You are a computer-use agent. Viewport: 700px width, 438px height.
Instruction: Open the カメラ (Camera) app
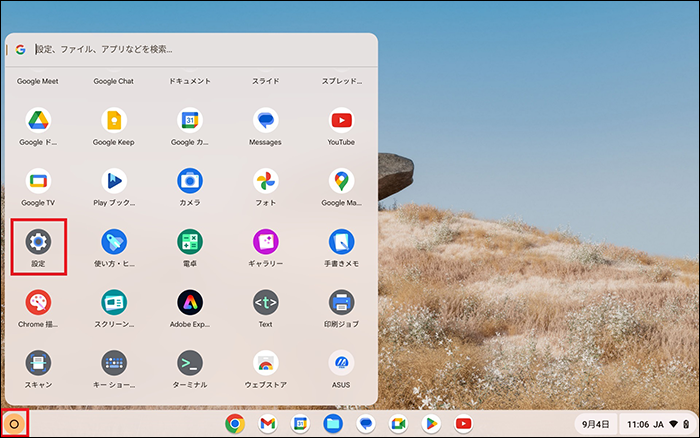click(189, 181)
